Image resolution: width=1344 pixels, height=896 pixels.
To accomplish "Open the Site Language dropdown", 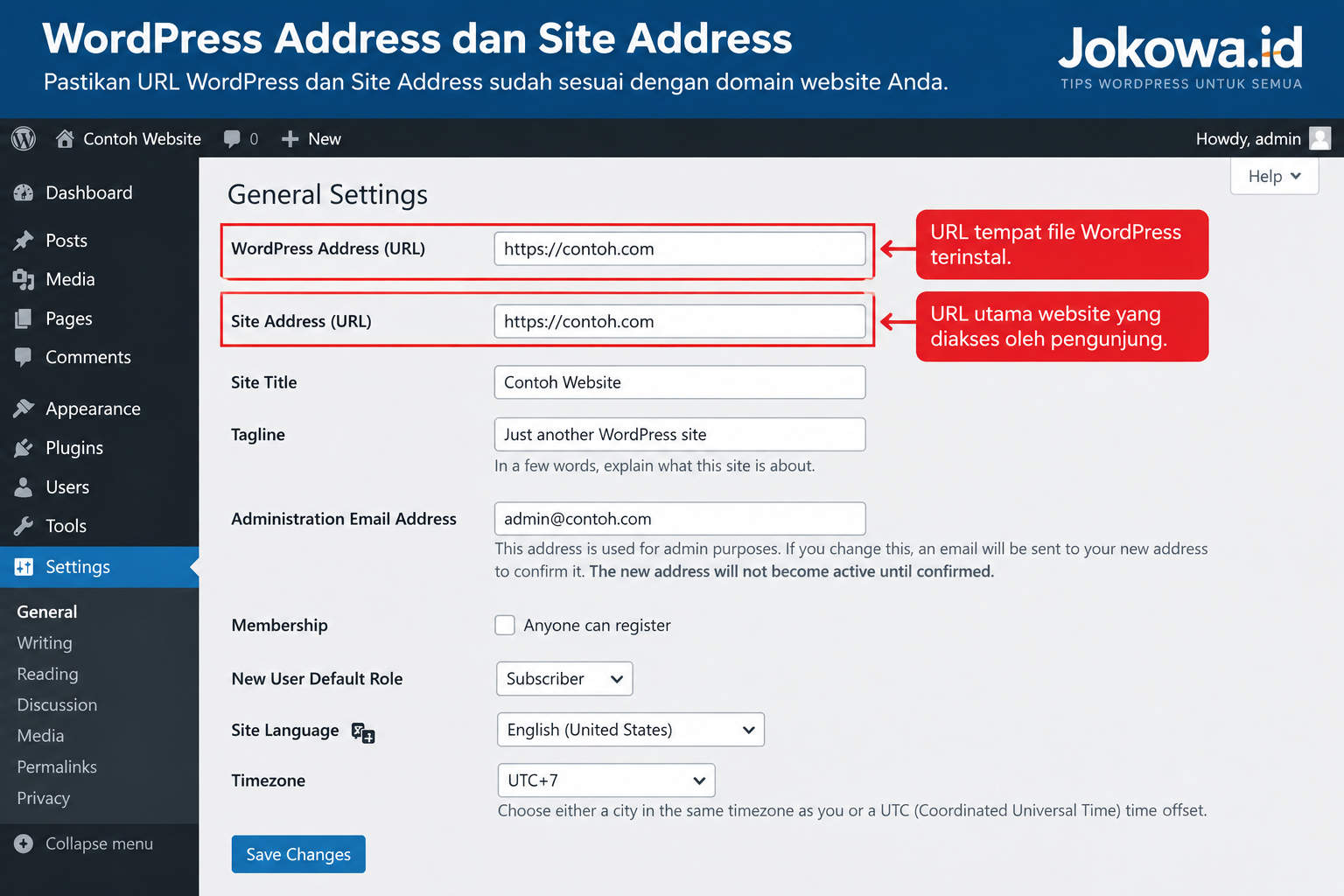I will point(631,730).
